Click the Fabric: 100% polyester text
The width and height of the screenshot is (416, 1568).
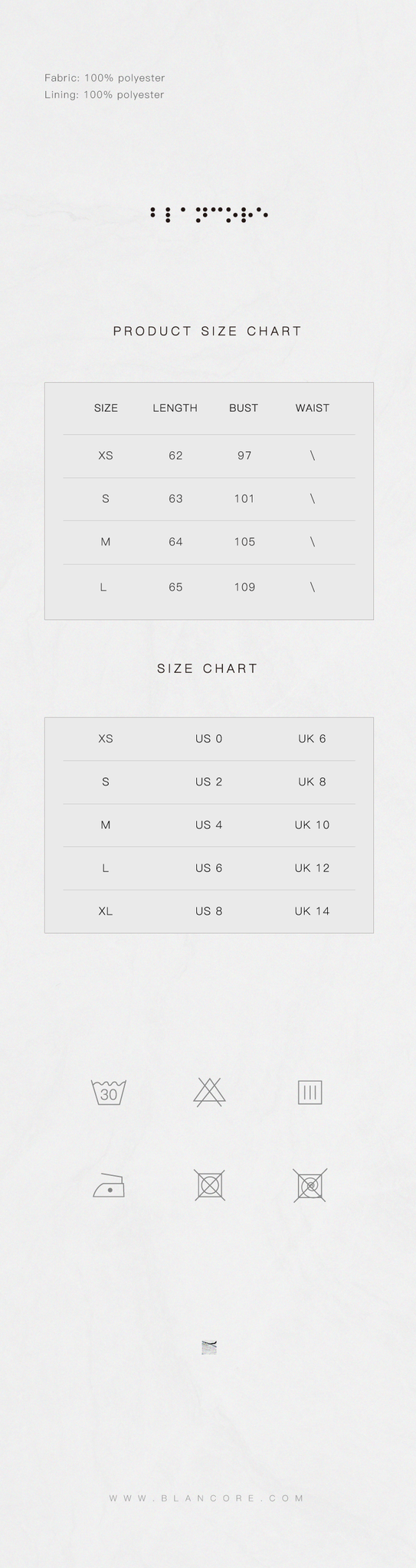pos(105,78)
